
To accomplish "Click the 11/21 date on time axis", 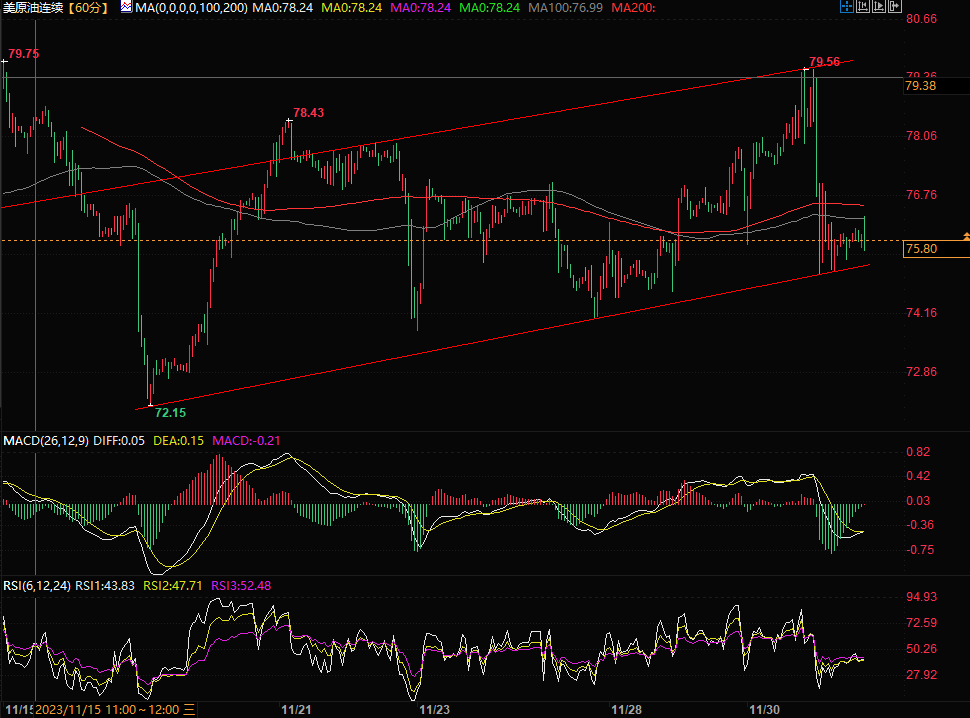I will [x=295, y=709].
